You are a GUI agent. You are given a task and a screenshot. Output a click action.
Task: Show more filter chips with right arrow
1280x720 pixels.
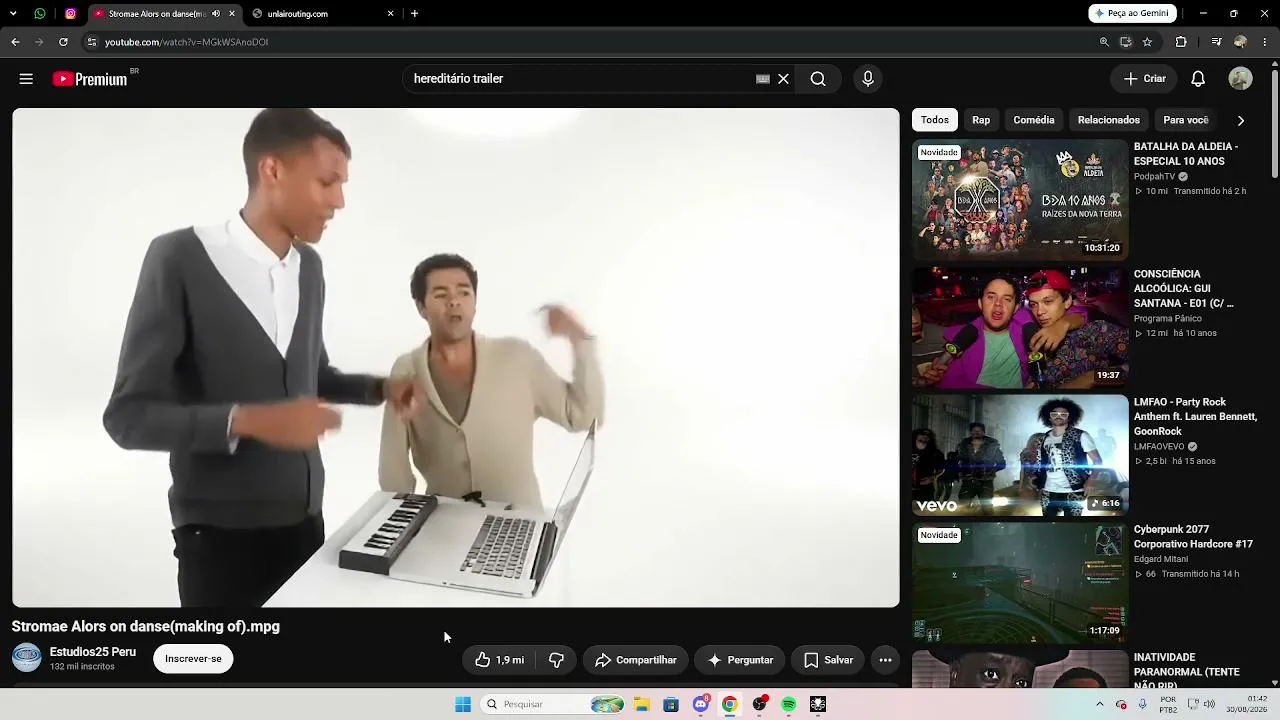[x=1241, y=120]
